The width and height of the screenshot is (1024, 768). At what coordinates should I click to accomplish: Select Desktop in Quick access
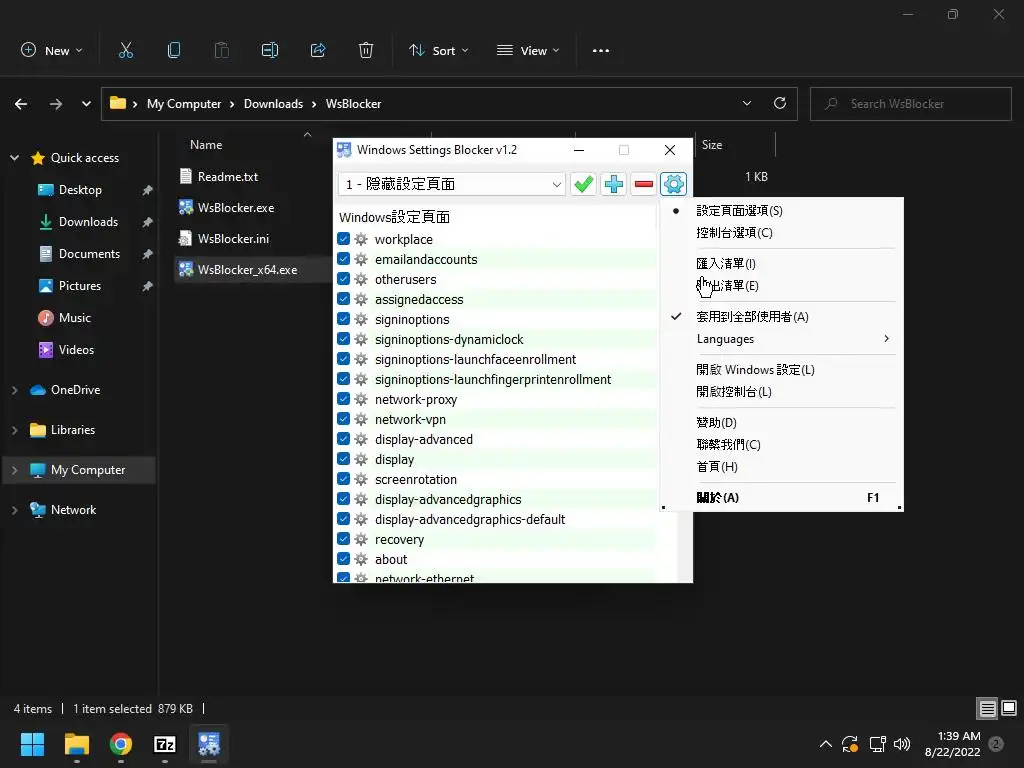80,190
